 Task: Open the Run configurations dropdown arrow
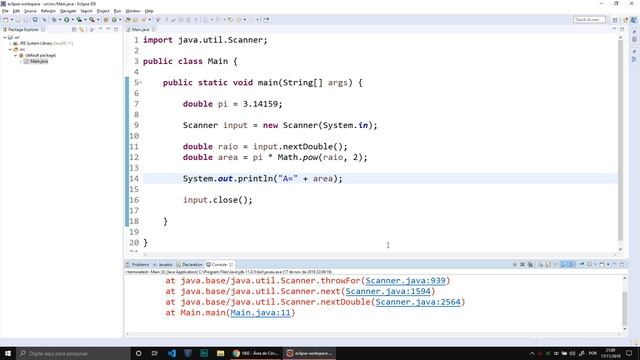tap(73, 20)
